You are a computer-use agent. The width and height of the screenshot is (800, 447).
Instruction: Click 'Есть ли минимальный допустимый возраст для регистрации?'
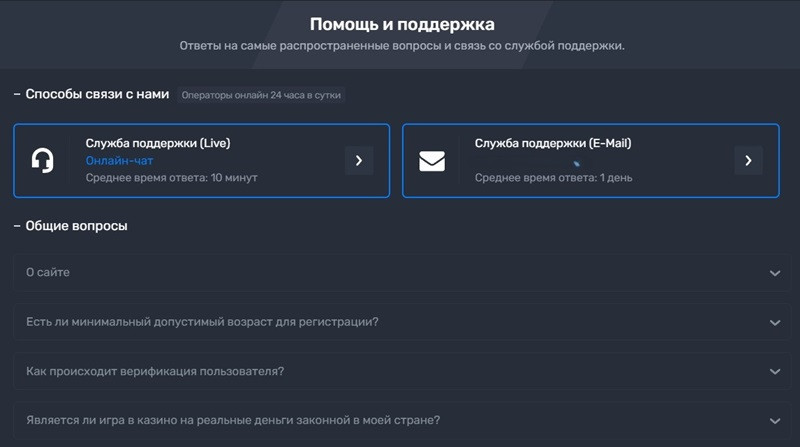point(203,322)
